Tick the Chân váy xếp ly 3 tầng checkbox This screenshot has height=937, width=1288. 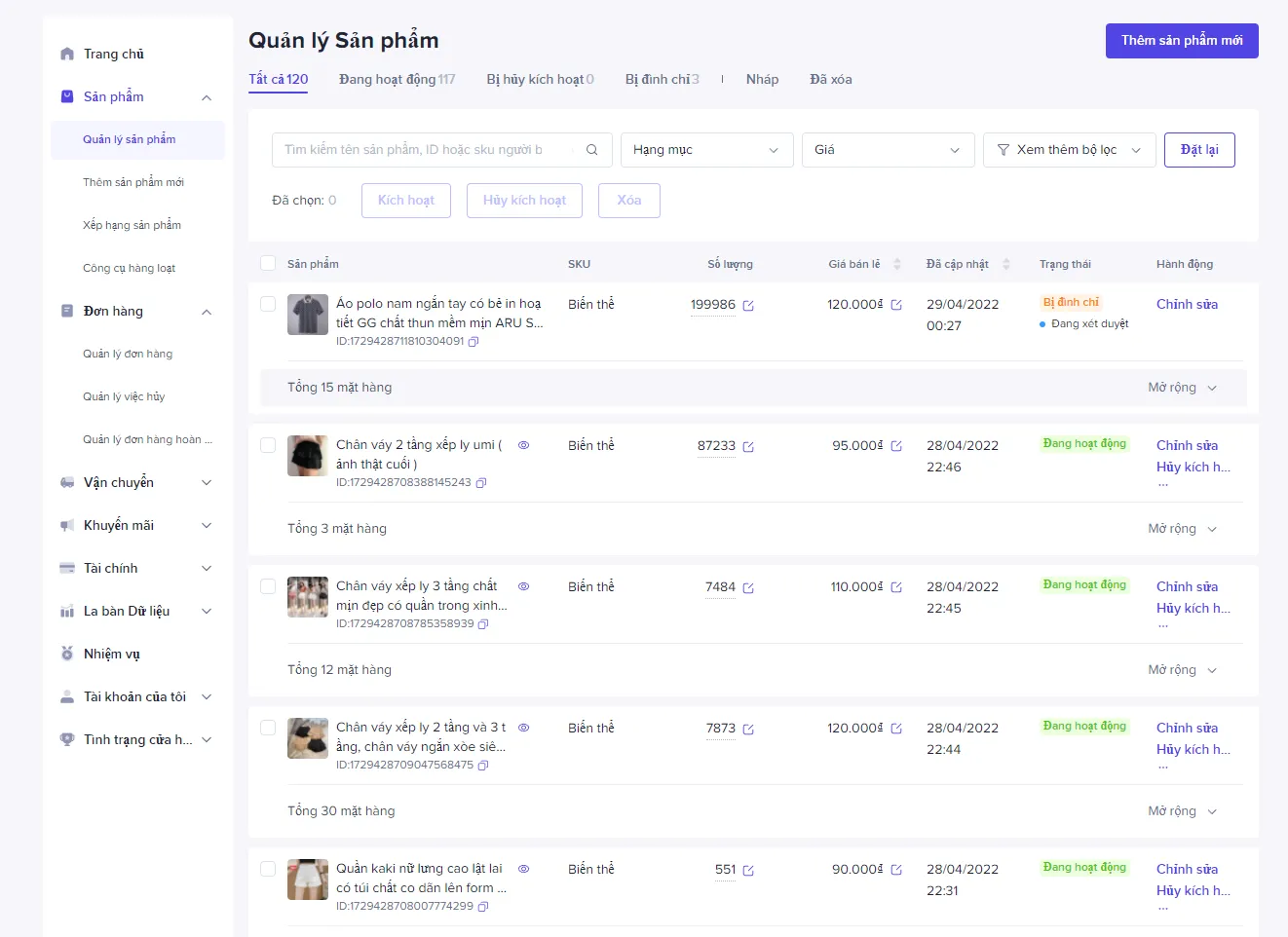click(268, 586)
